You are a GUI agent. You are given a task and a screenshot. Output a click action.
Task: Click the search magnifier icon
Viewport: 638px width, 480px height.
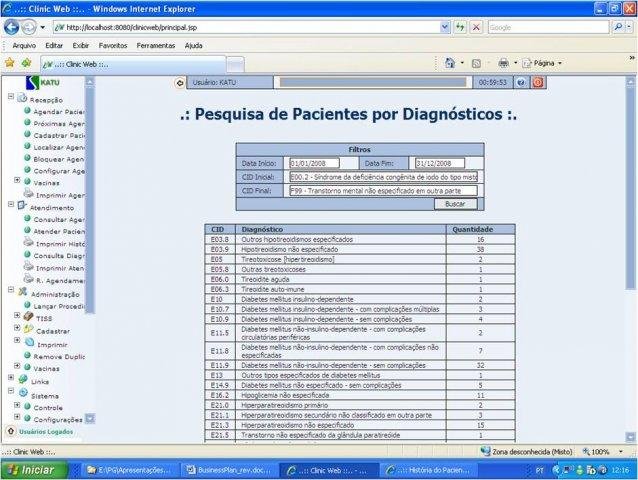[618, 27]
